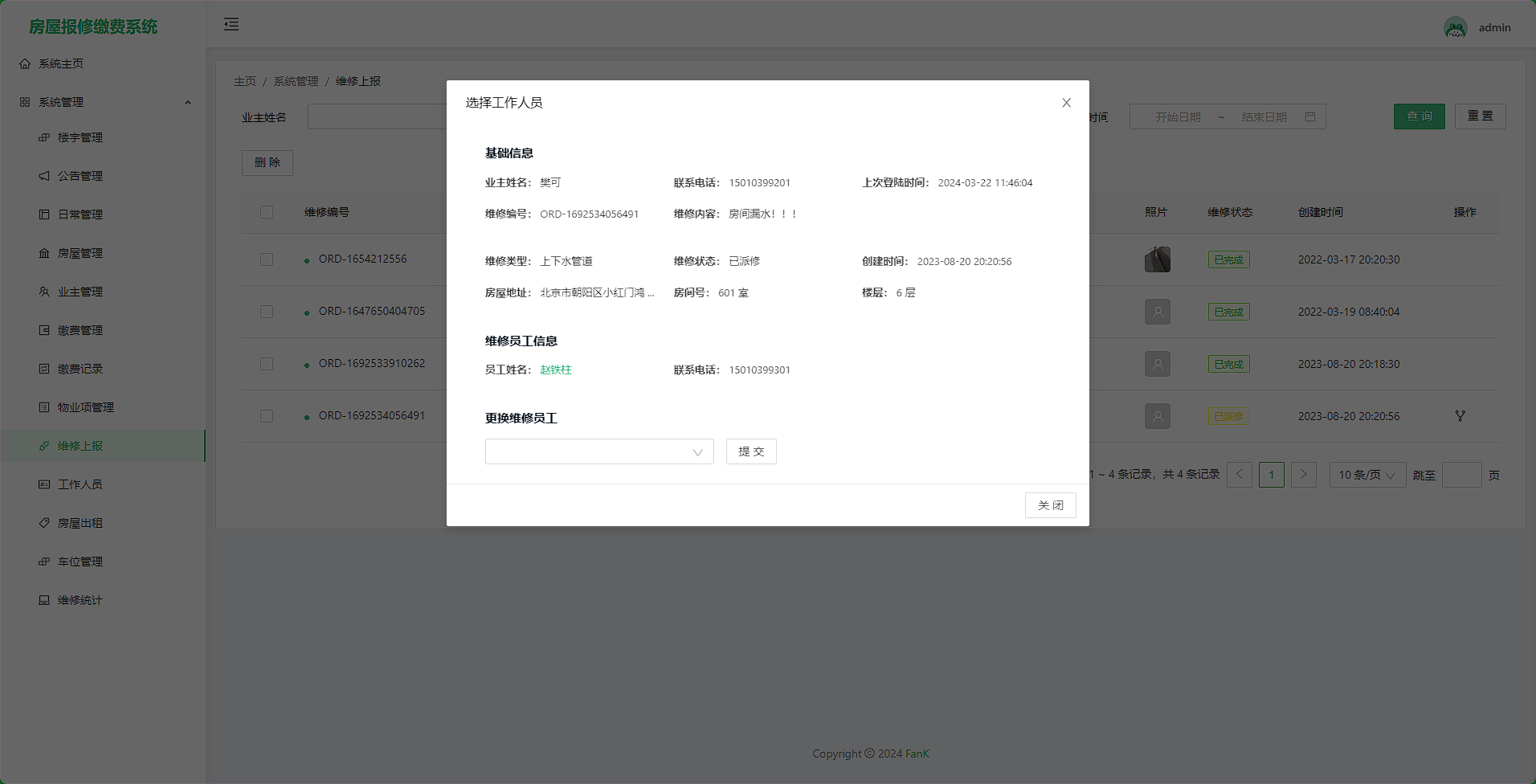
Task: Click the 业主姓名 search input field
Action: click(x=378, y=116)
